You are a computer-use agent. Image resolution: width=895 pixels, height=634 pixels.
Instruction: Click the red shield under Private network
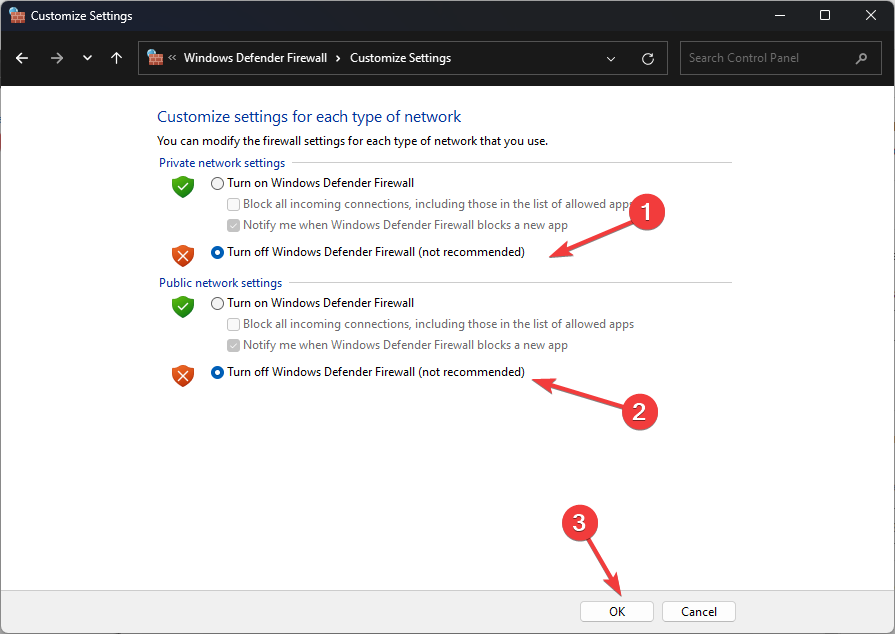point(183,256)
